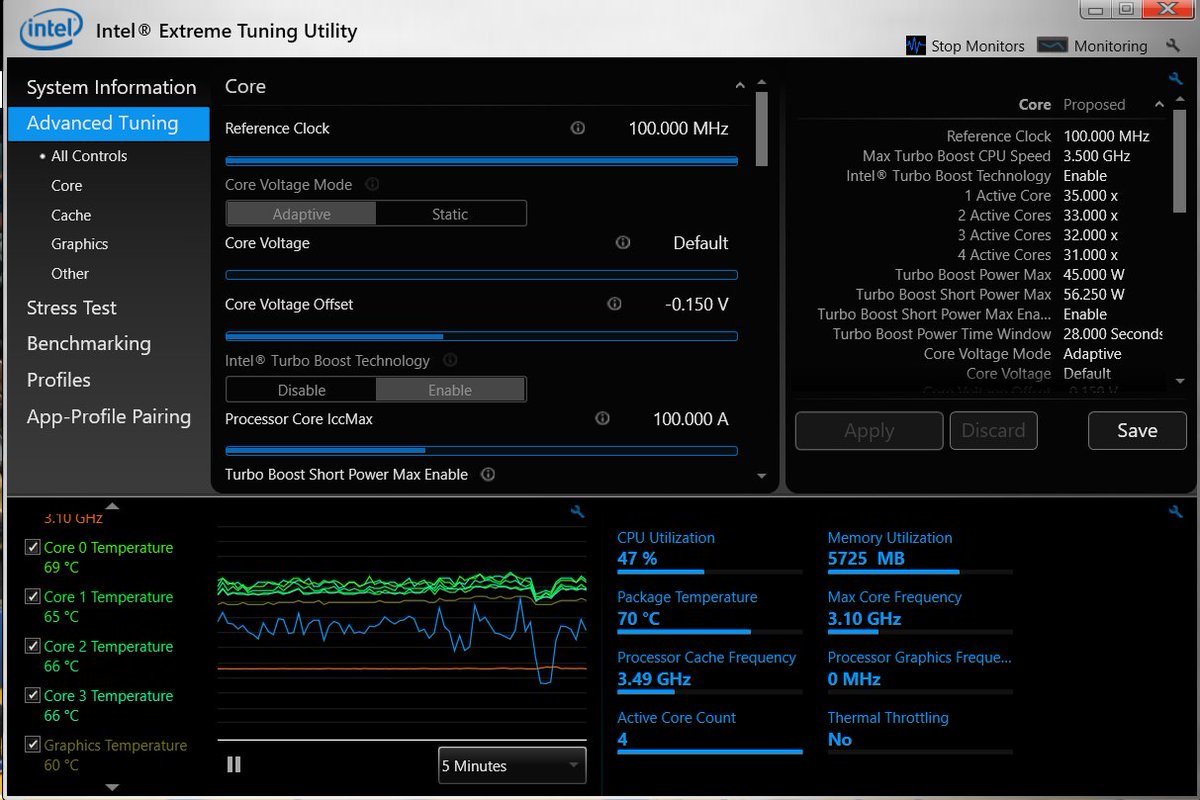Show info for Processor Core IccMax
Viewport: 1200px width, 800px height.
coord(602,419)
